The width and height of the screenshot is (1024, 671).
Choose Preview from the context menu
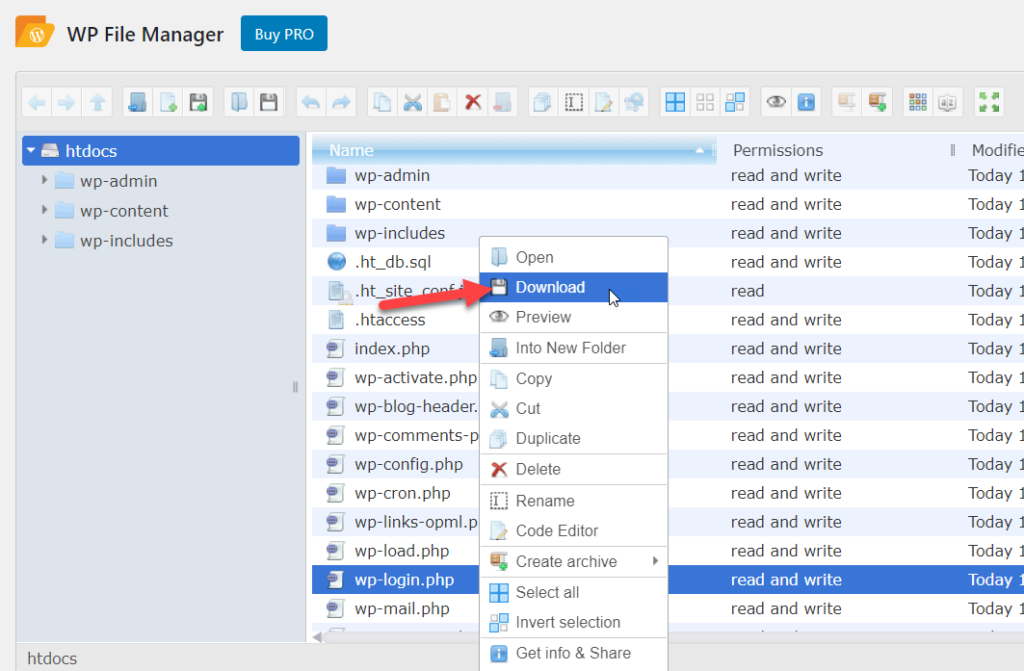[x=573, y=317]
